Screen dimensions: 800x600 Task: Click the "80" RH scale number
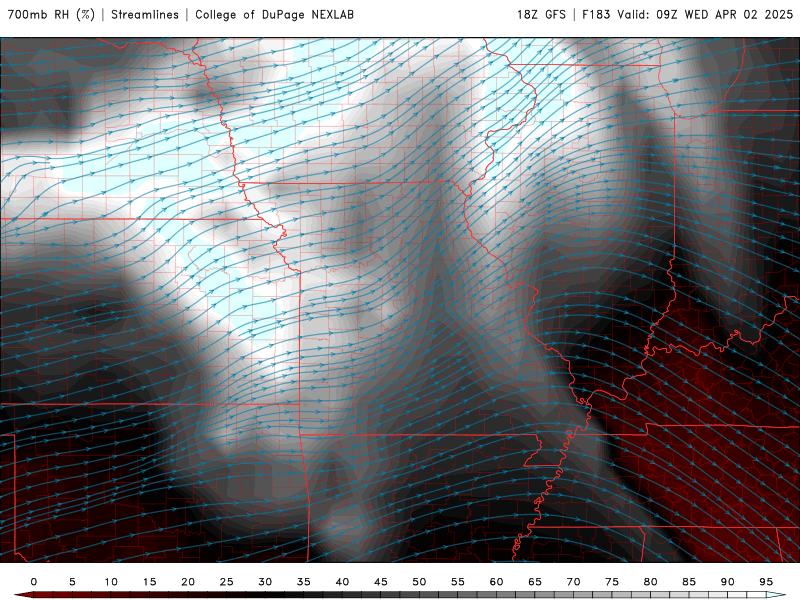point(650,582)
